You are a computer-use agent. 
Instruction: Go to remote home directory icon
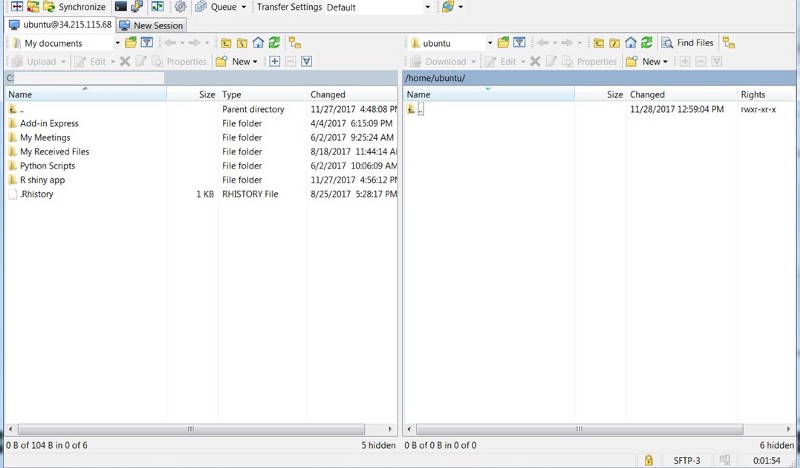point(631,43)
